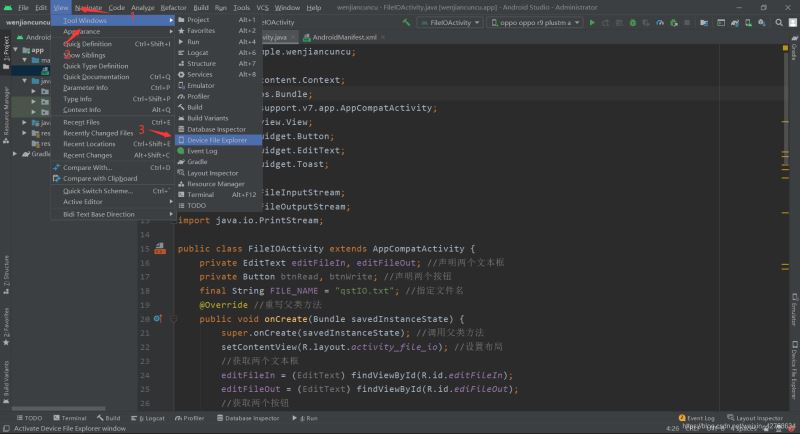Close the AndroidManifest.xml tab
800x434 pixels.
(x=383, y=37)
